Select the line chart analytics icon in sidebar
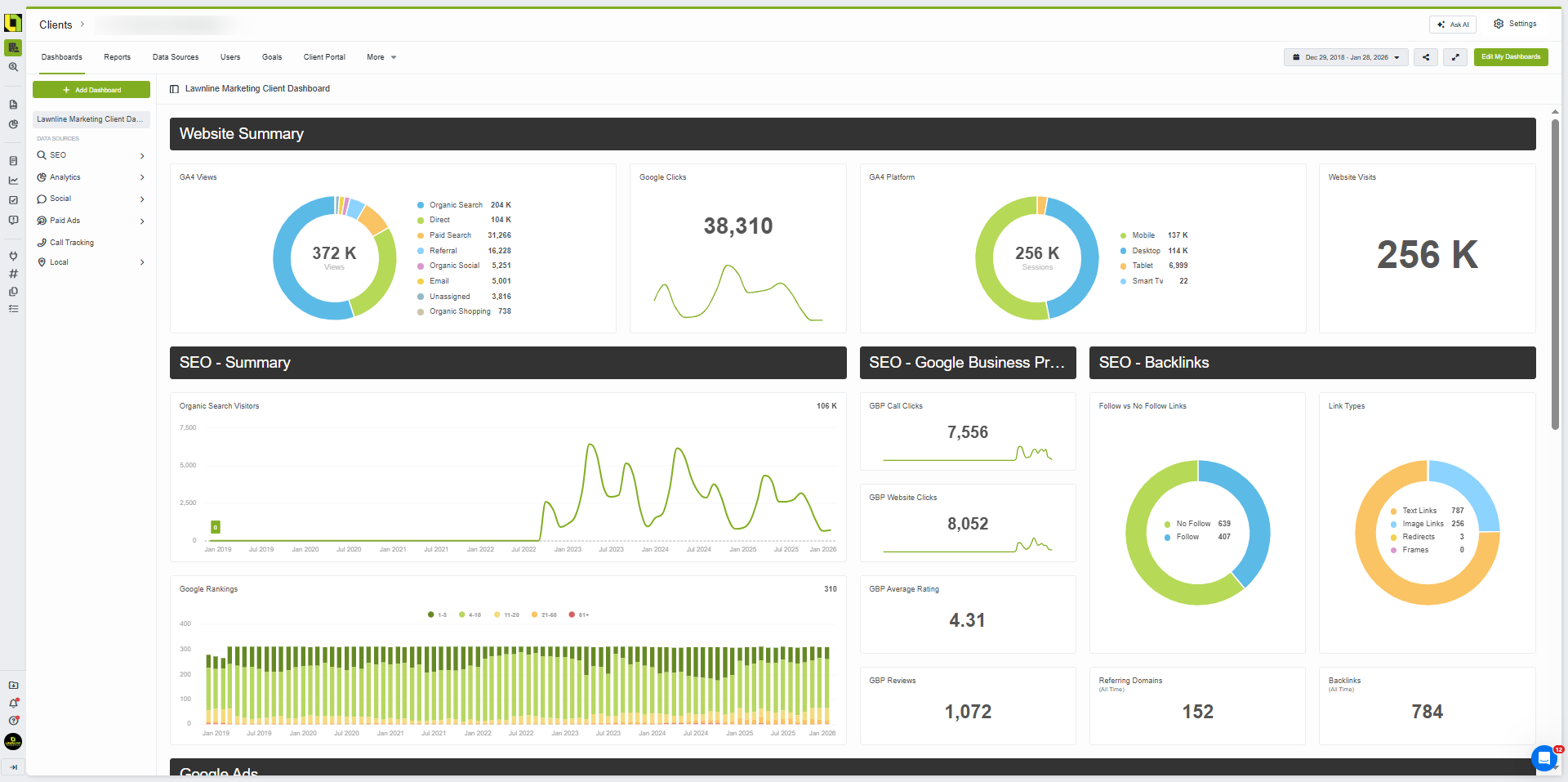The height and width of the screenshot is (782, 1568). (13, 178)
